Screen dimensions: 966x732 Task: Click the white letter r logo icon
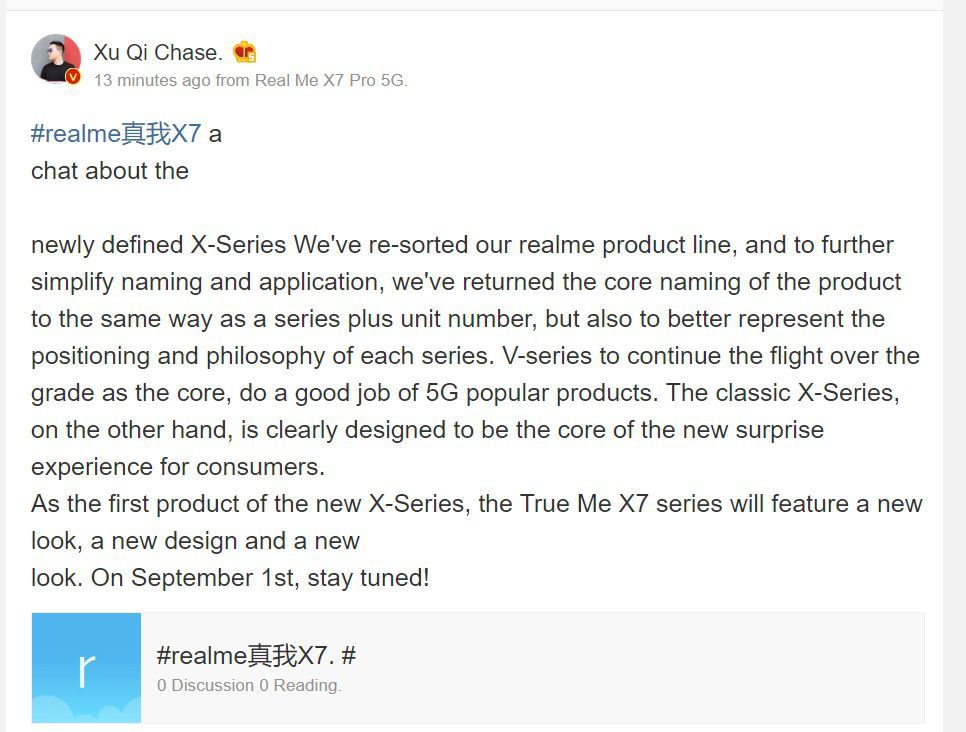pos(86,670)
